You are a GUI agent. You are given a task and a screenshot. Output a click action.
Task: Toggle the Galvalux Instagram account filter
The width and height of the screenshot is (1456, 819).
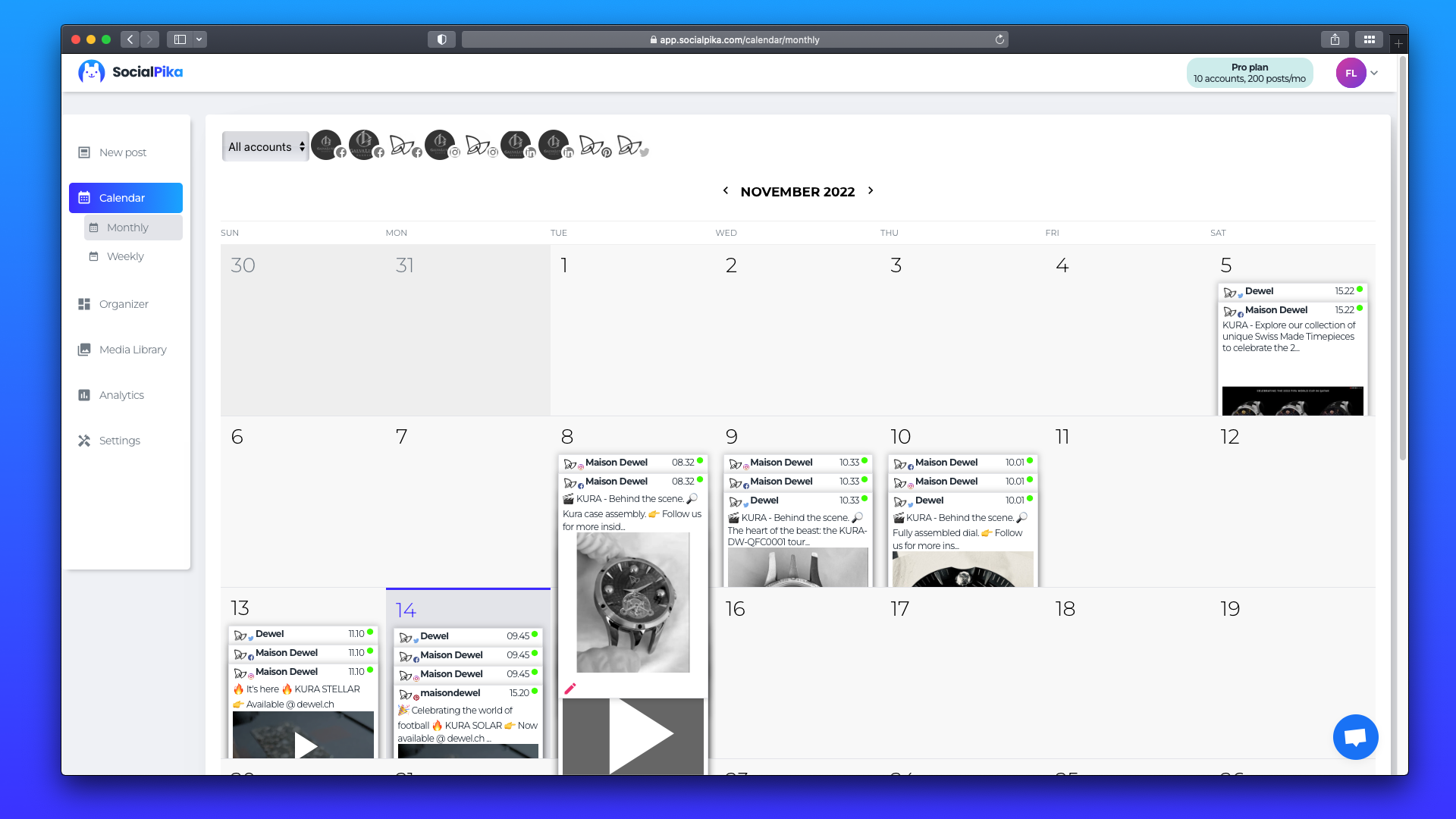442,146
